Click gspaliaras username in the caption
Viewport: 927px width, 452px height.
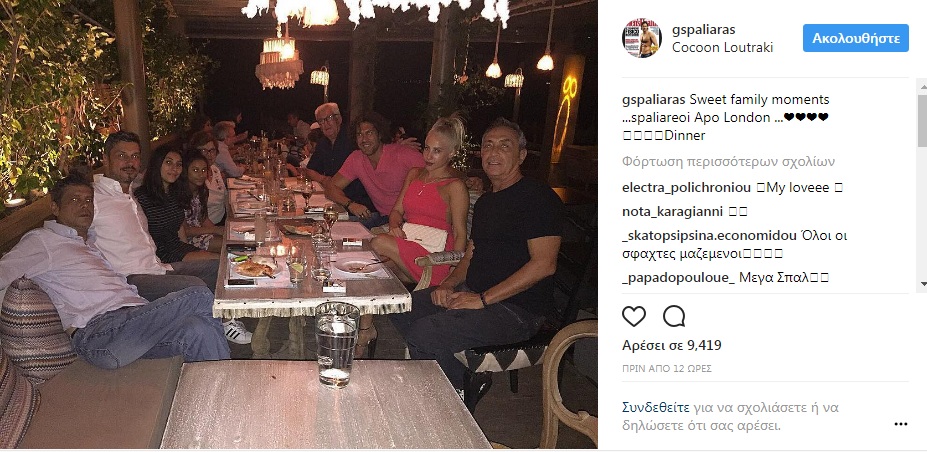(652, 99)
